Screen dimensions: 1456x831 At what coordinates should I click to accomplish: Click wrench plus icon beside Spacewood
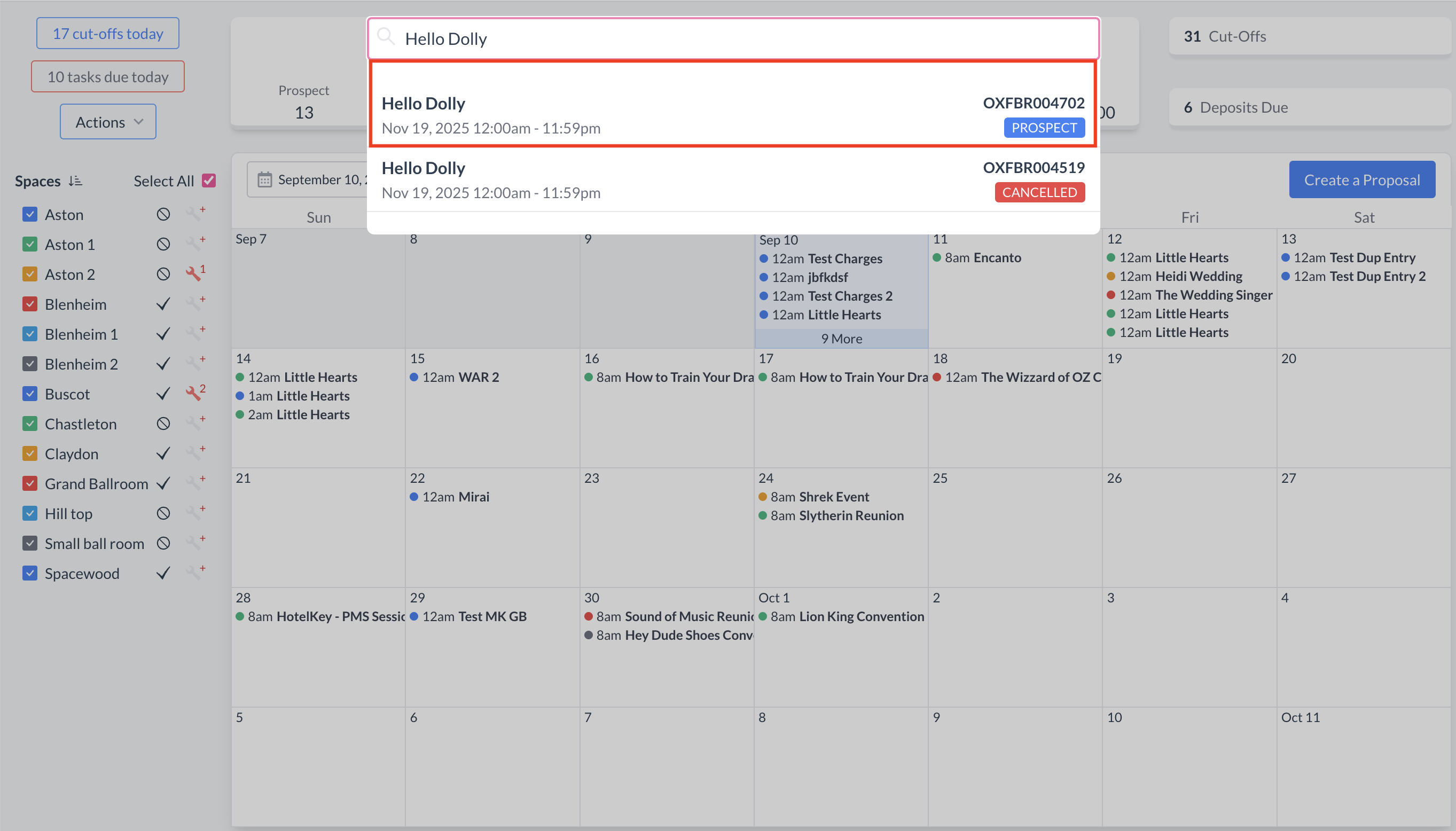(194, 573)
